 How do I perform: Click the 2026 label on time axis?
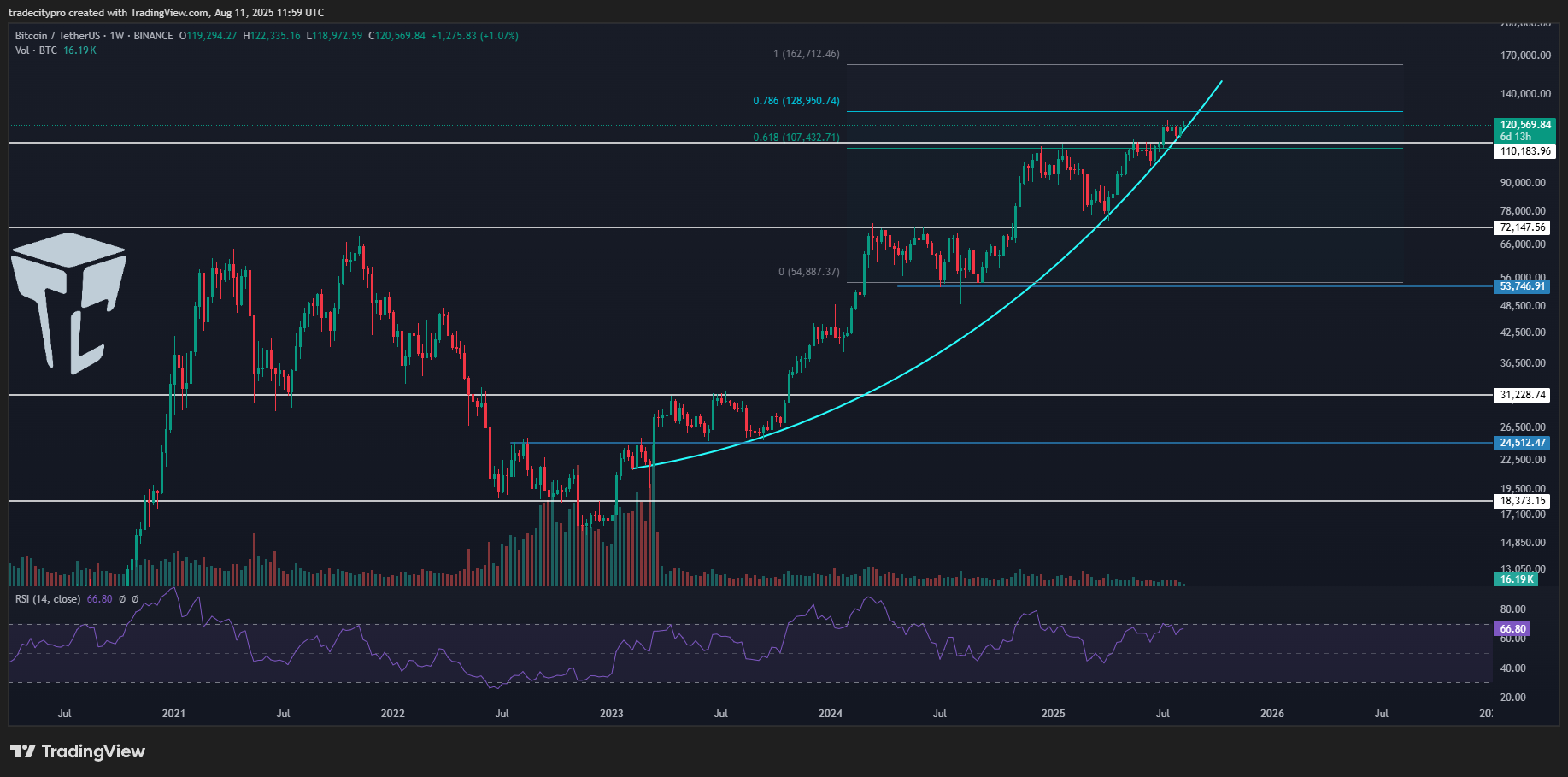pos(1271,714)
